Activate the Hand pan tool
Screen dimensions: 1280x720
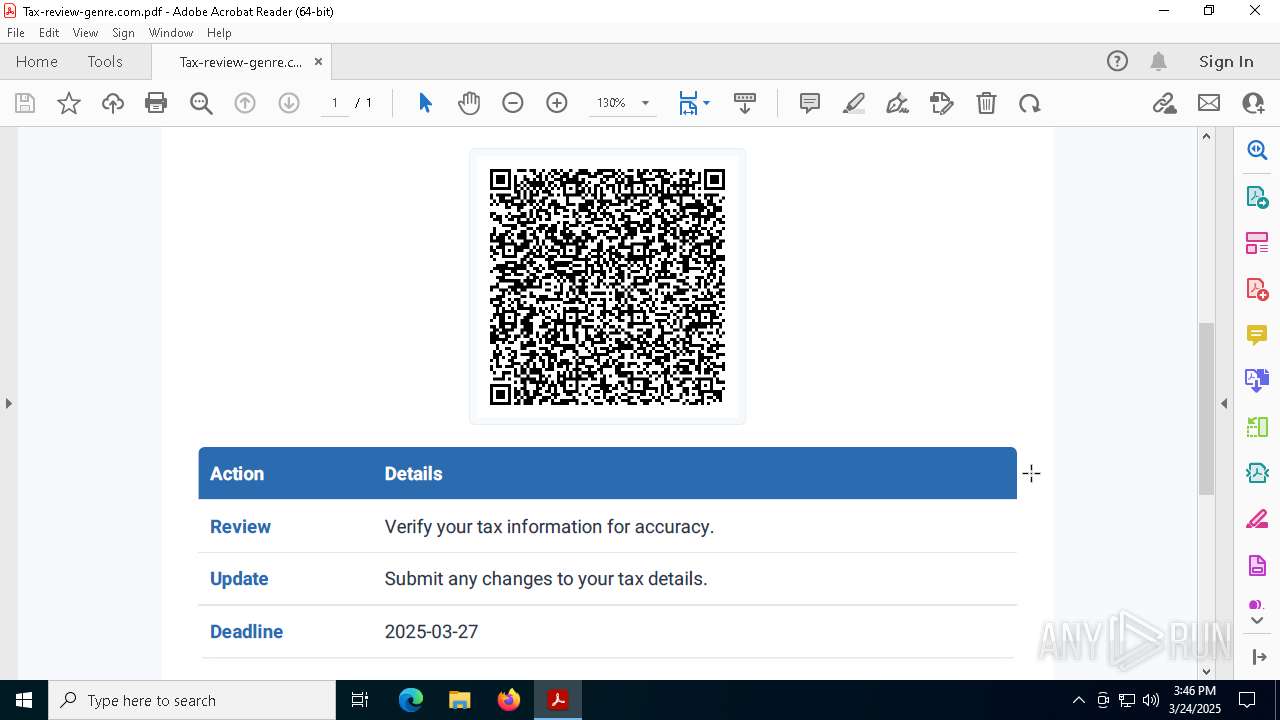(x=469, y=103)
